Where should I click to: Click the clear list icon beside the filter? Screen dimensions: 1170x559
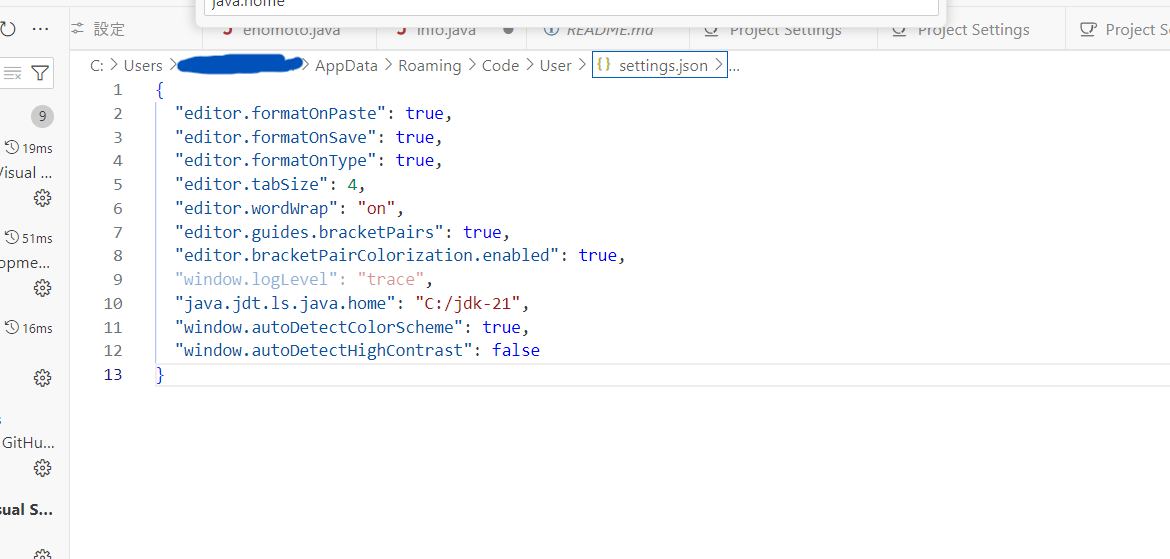click(x=13, y=73)
